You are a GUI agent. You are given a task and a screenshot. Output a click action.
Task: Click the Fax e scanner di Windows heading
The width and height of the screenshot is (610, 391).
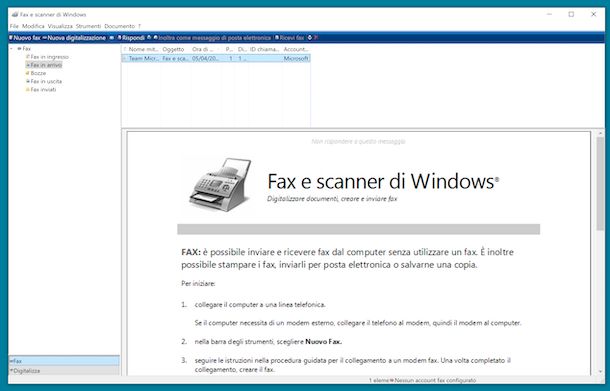pyautogui.click(x=383, y=181)
